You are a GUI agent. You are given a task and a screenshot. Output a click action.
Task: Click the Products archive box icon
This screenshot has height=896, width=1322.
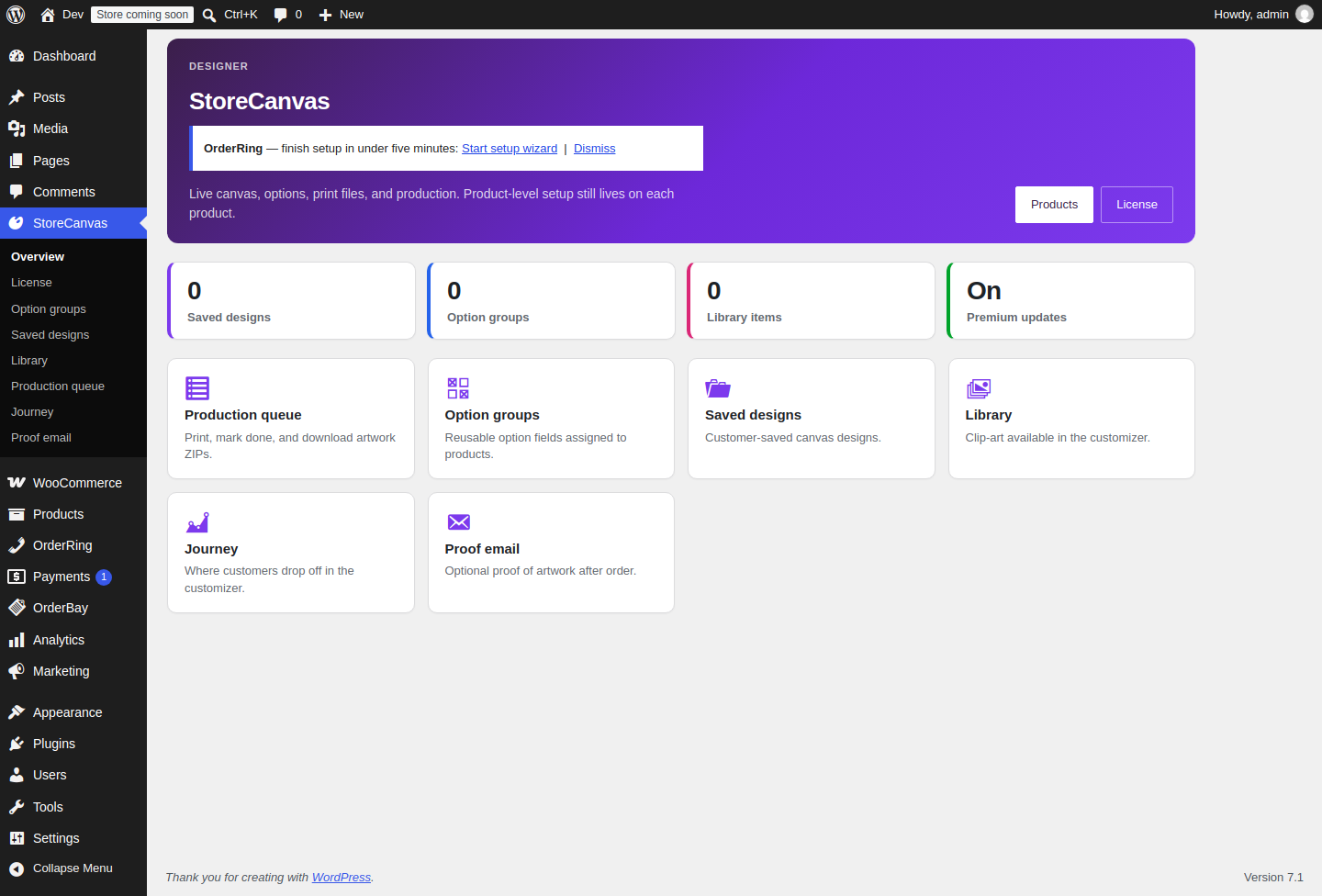(x=17, y=514)
